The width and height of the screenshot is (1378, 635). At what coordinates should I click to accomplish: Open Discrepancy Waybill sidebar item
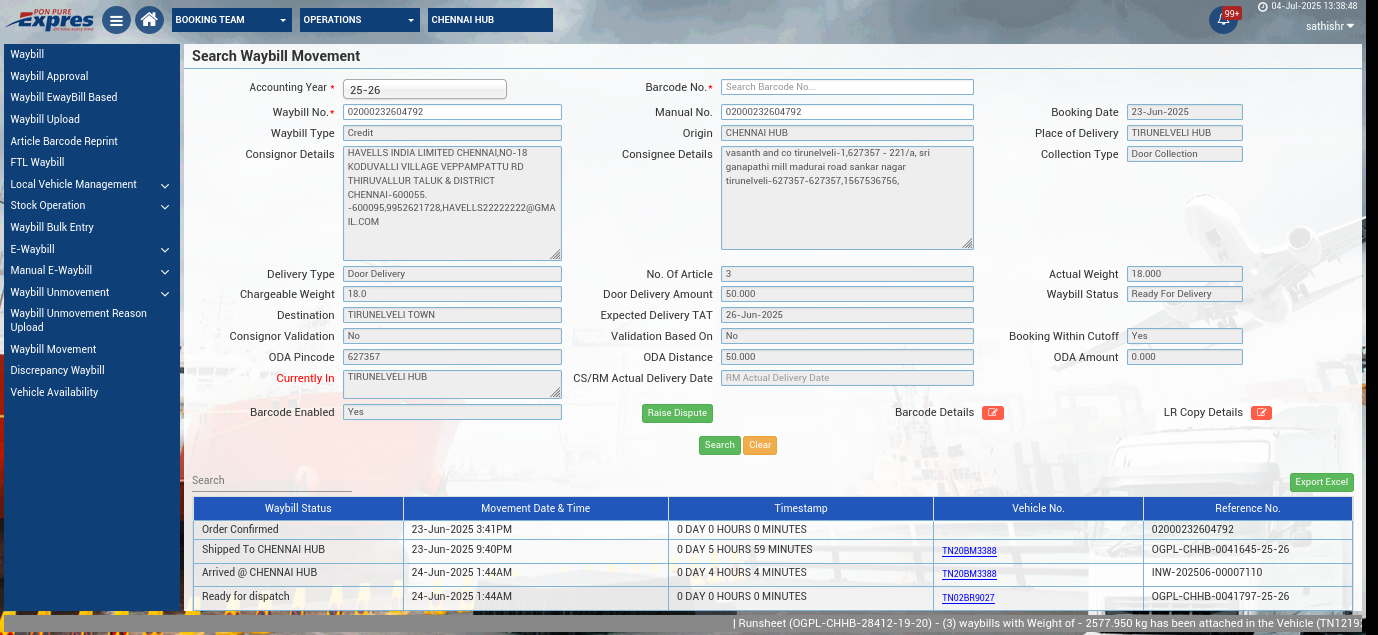57,371
